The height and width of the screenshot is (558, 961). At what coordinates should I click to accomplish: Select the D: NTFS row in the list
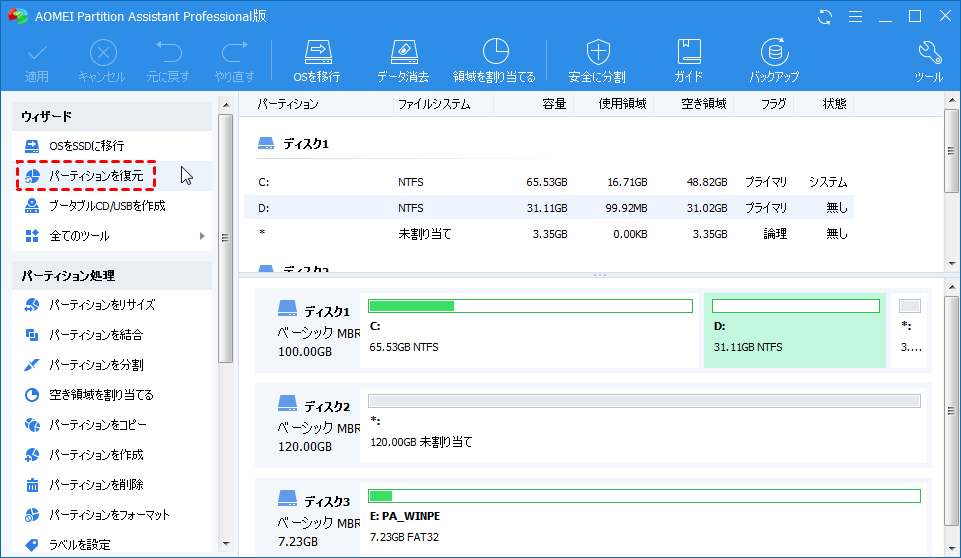[549, 208]
